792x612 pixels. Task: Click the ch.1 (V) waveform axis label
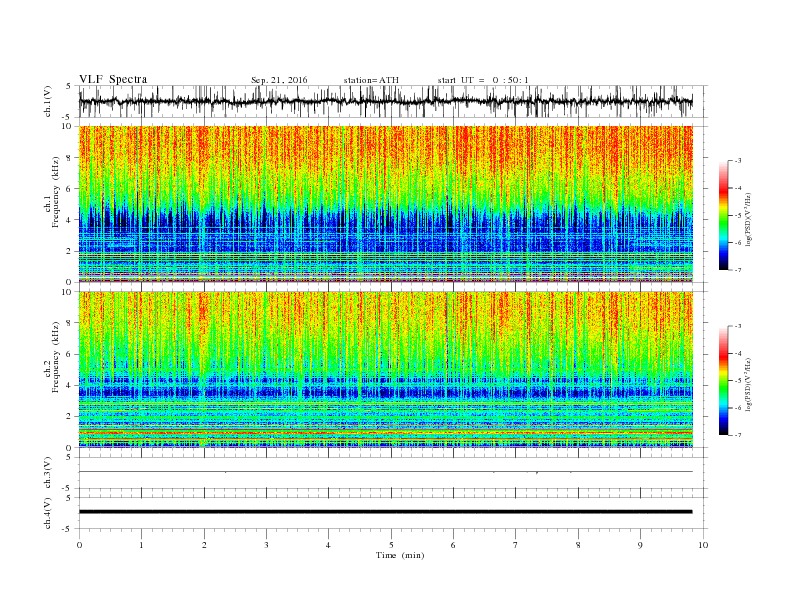click(48, 101)
